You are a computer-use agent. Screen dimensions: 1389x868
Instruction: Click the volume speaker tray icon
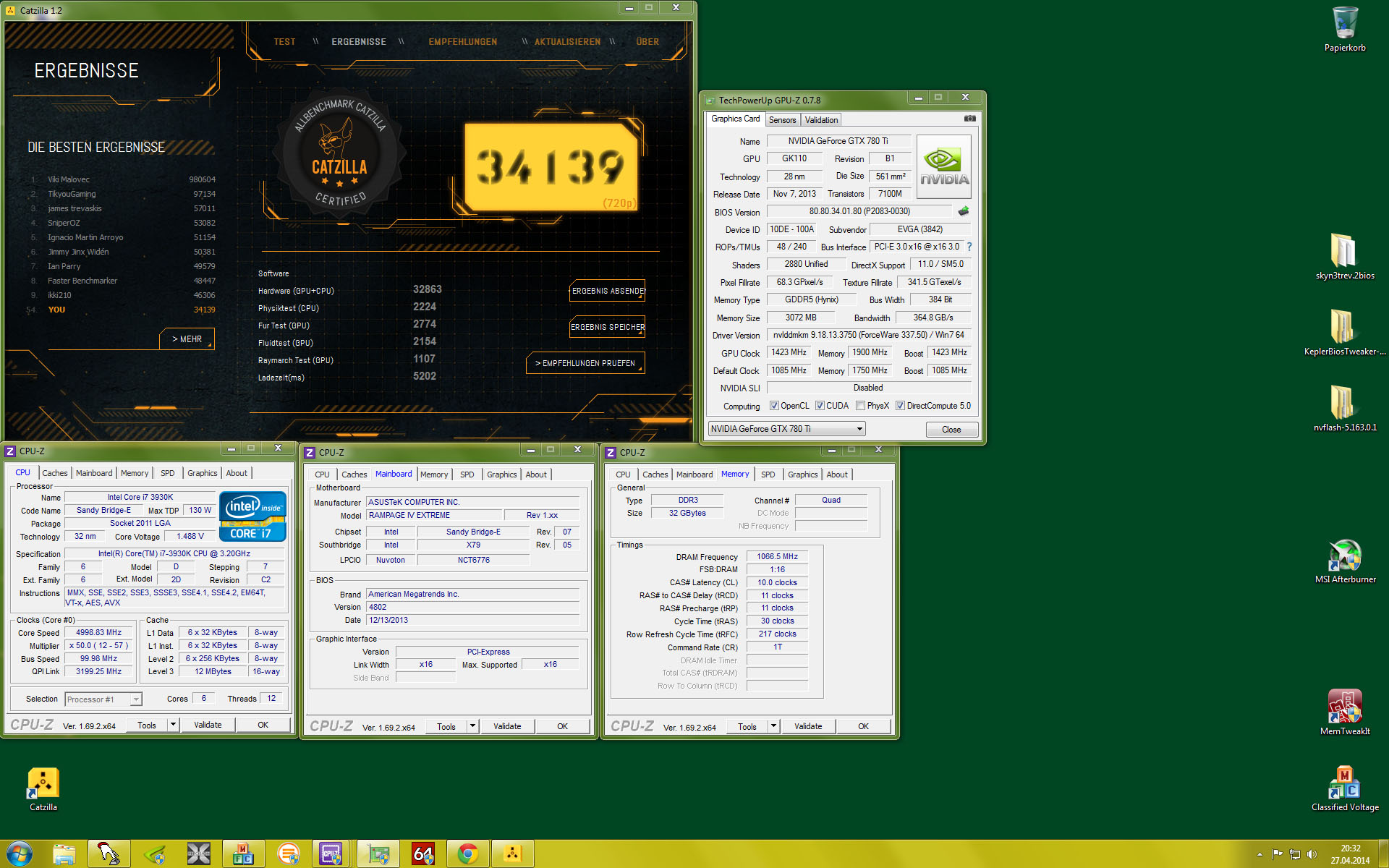1312,854
